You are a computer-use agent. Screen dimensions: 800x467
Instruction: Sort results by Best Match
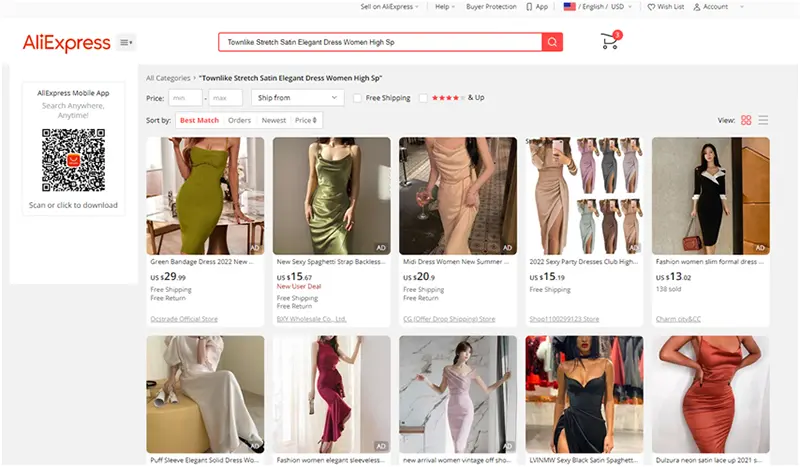click(x=199, y=120)
